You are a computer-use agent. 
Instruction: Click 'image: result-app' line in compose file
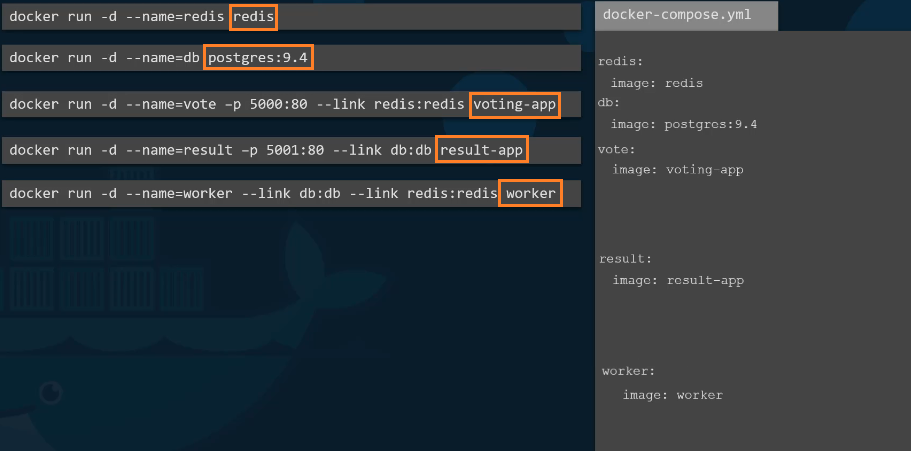[x=678, y=281]
